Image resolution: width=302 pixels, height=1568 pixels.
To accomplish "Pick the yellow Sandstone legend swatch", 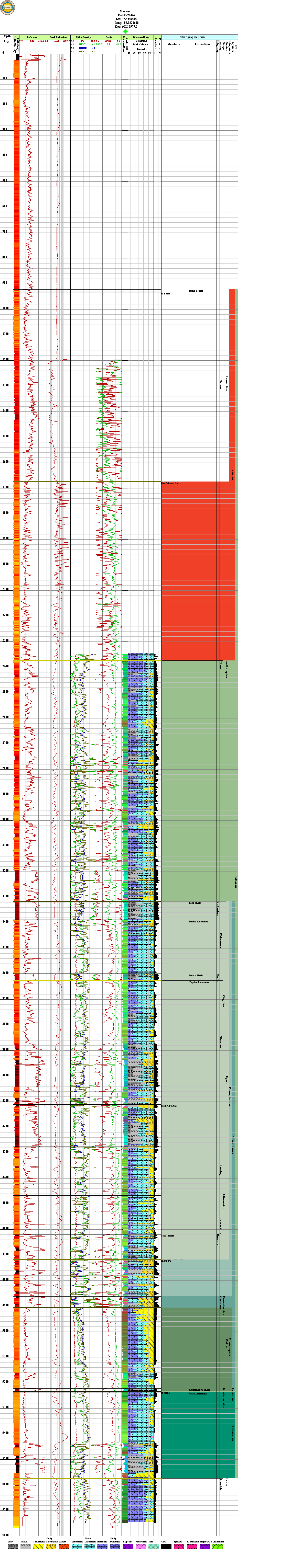I will pyautogui.click(x=38, y=1546).
